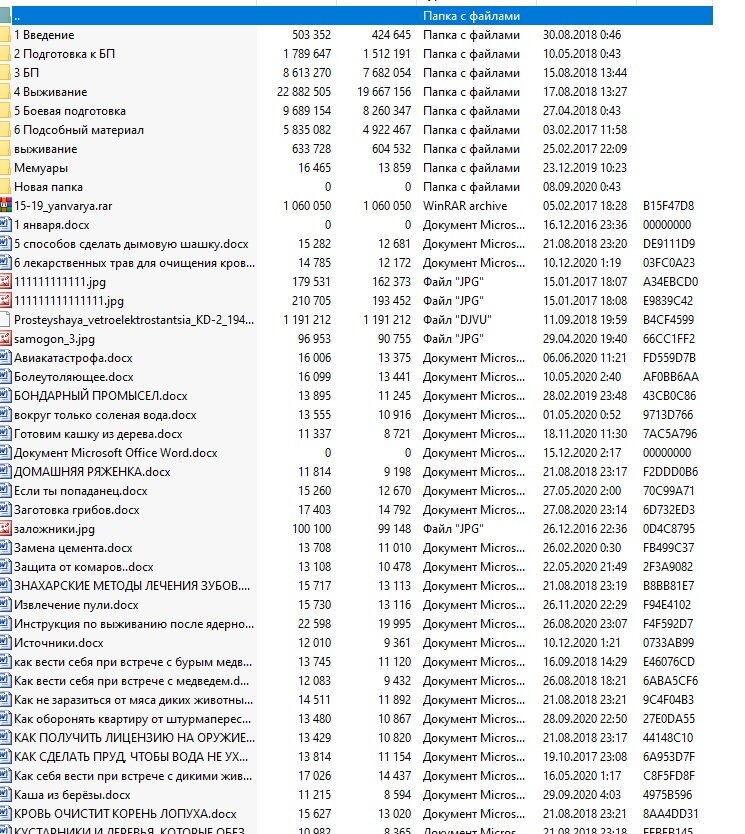Click date 26.12.2016 22:36 of 'заложники.jpg'
Screen dimensions: 745x834
tap(584, 529)
